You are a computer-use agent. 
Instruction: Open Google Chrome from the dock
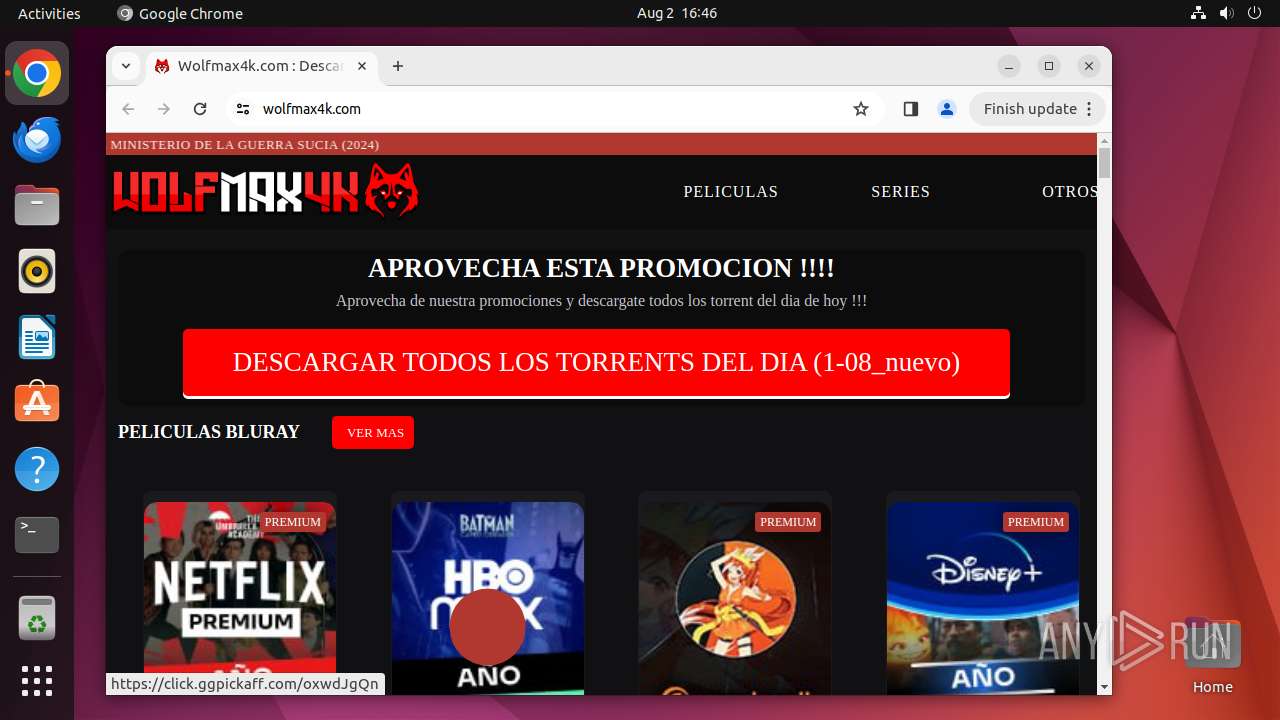37,74
